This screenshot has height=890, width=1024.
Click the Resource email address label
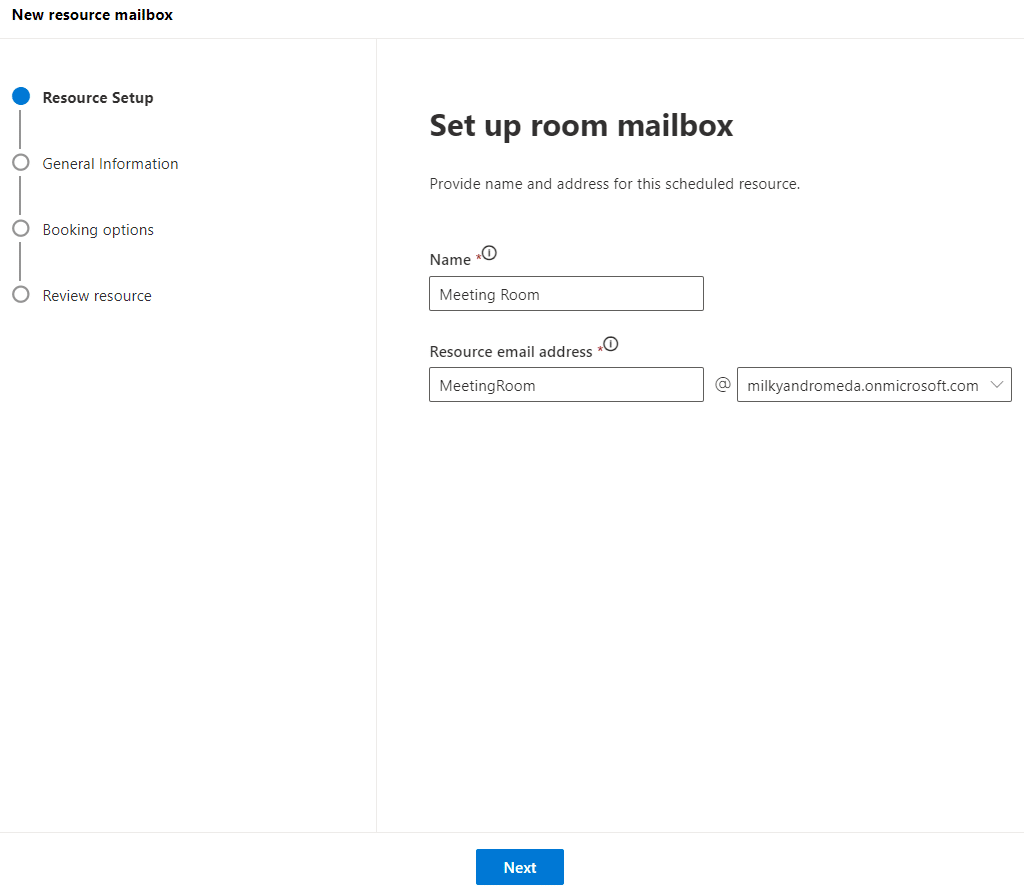click(511, 351)
